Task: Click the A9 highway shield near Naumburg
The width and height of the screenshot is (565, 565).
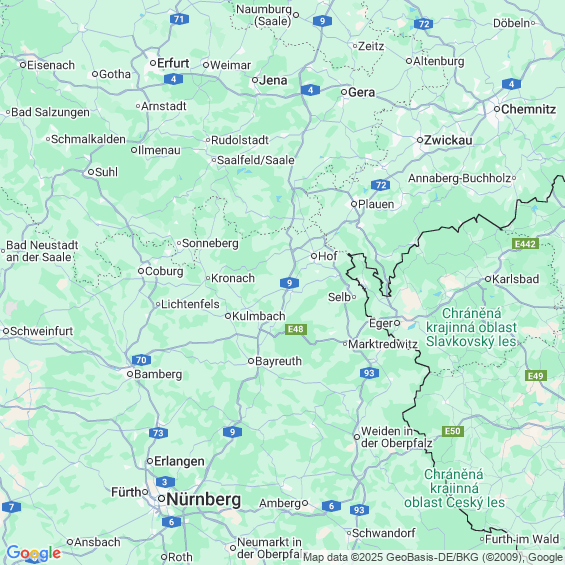Action: coord(322,21)
